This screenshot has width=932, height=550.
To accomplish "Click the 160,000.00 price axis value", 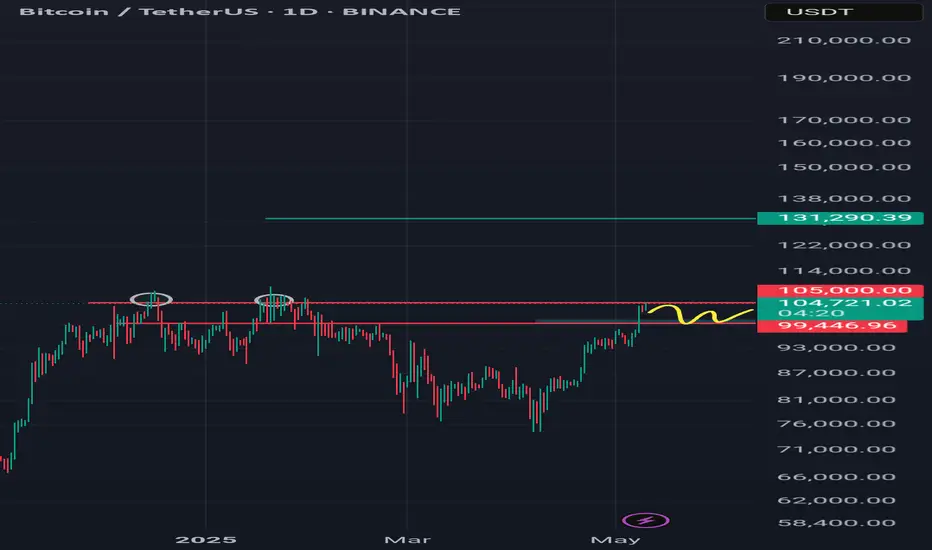I will pos(844,143).
